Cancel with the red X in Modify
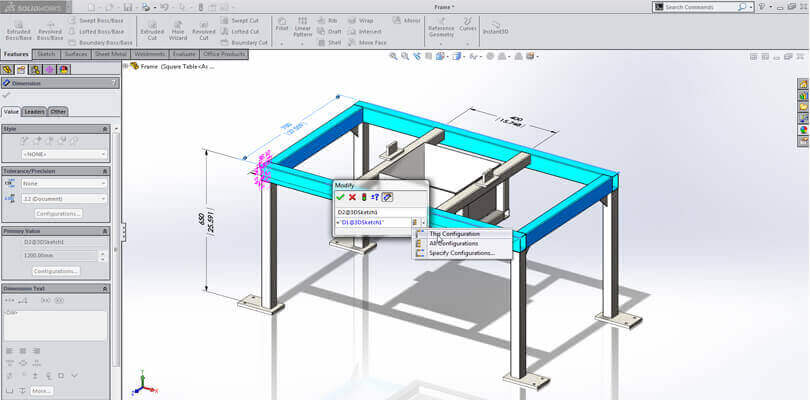This screenshot has height=400, width=810. 352,197
